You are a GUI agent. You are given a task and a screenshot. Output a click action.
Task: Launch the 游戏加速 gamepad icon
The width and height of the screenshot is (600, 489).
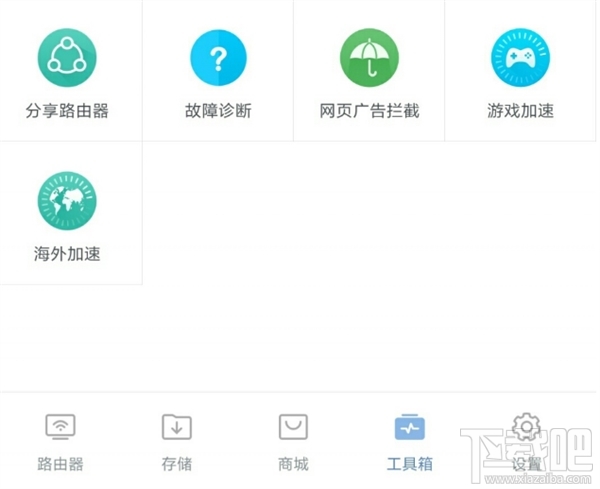(x=520, y=58)
